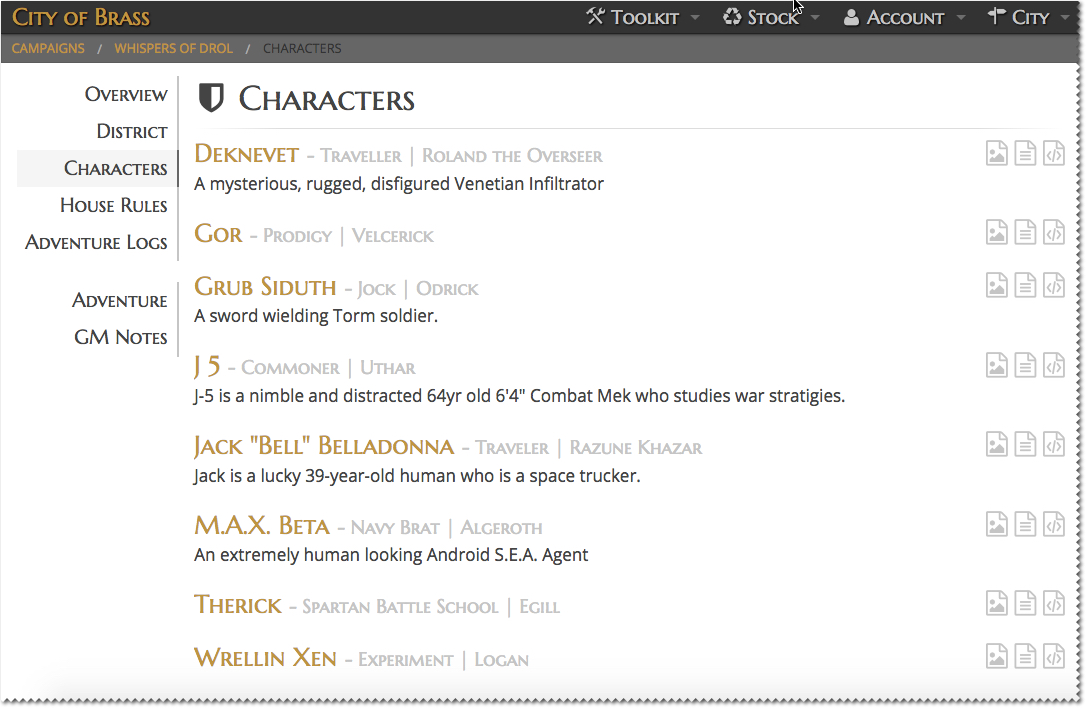Click the image file icon for Deknevet
The height and width of the screenshot is (708, 1086).
[996, 153]
